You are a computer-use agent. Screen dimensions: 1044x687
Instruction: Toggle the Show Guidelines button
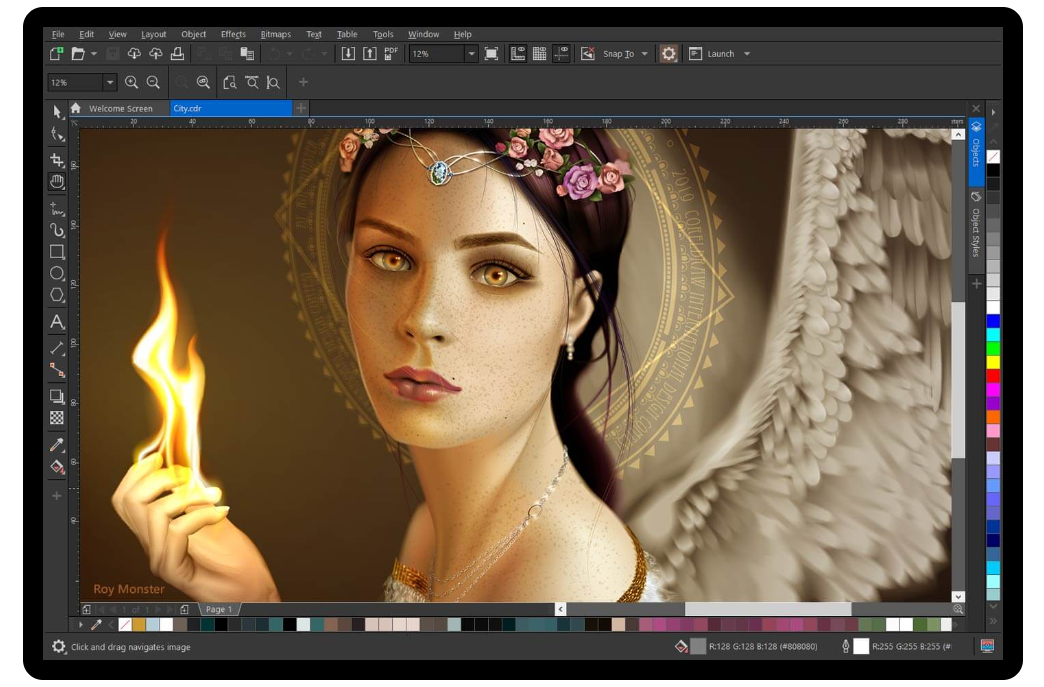562,54
